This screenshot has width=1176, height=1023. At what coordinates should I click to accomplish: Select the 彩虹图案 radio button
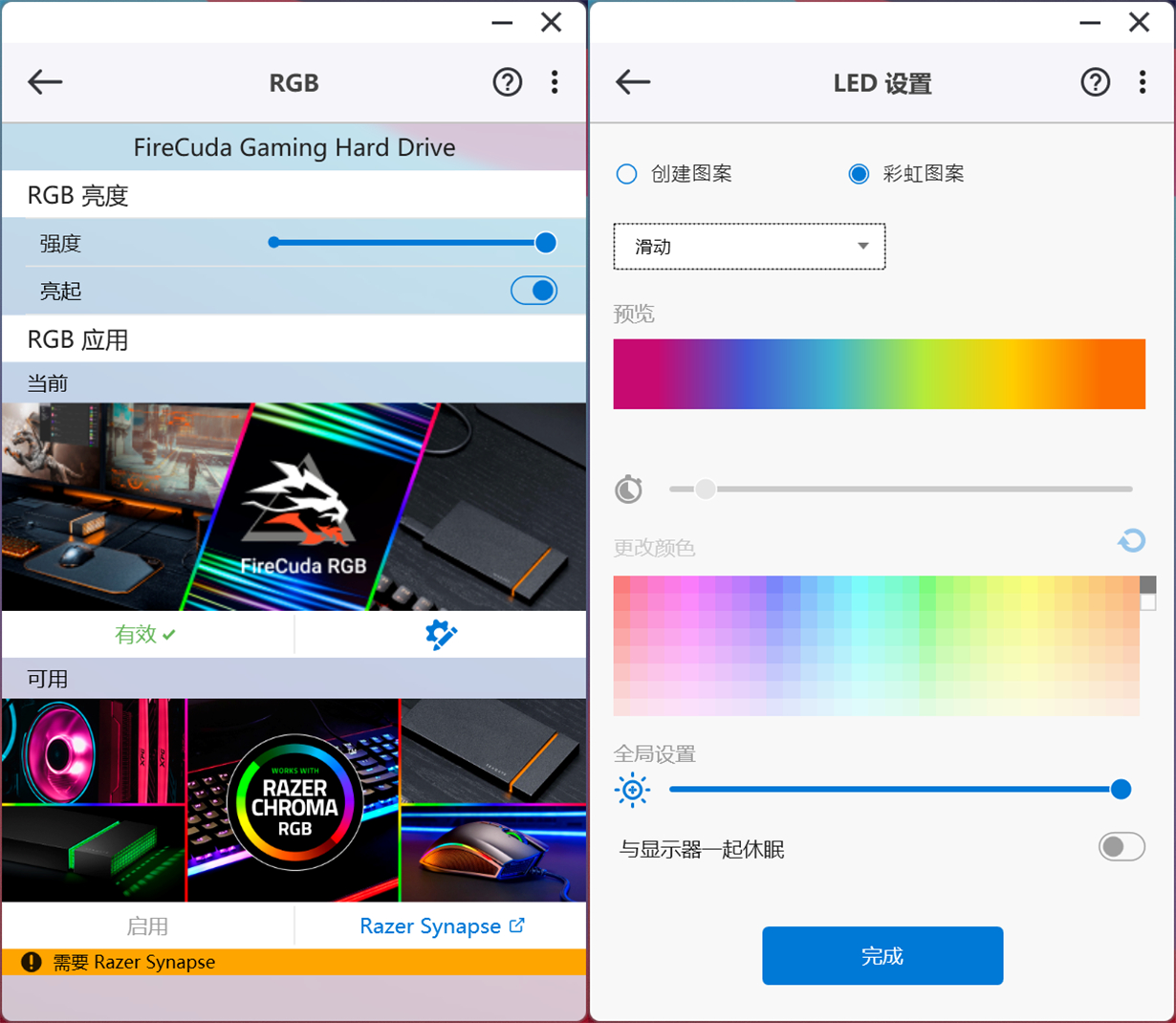pos(859,174)
